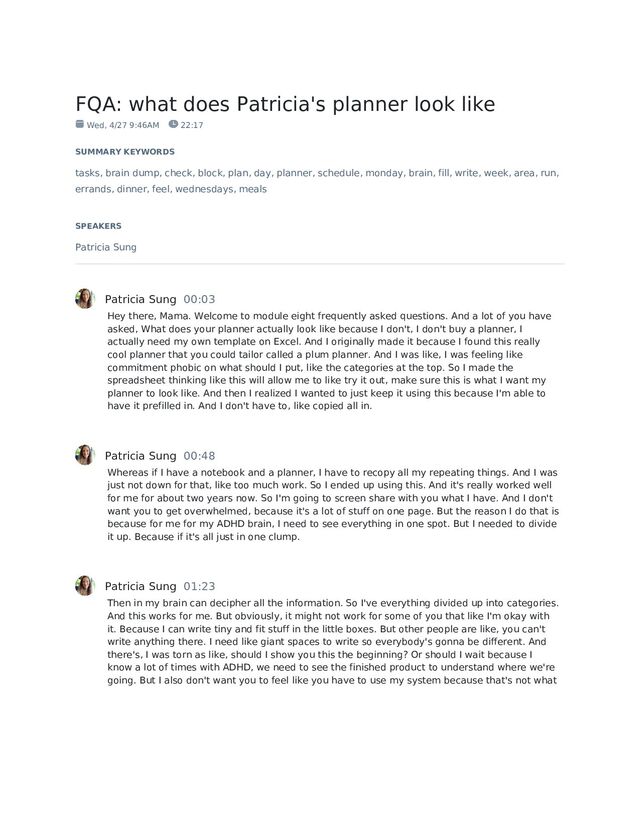The width and height of the screenshot is (640, 828).
Task: Click the 'planner' summary keyword
Action: [295, 172]
